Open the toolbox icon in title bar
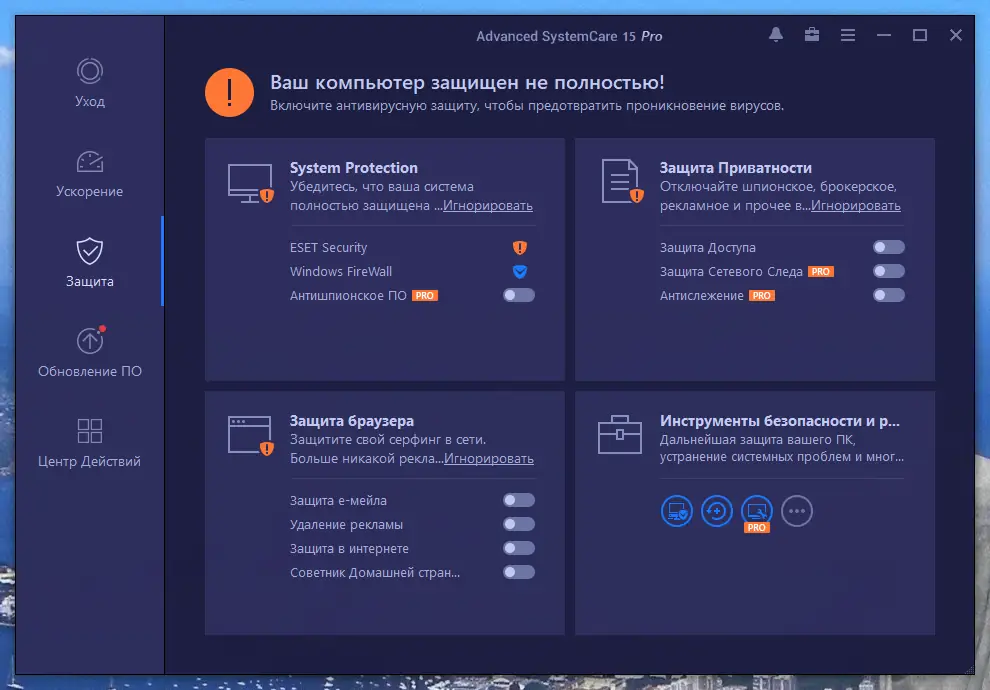990x690 pixels. 812,35
